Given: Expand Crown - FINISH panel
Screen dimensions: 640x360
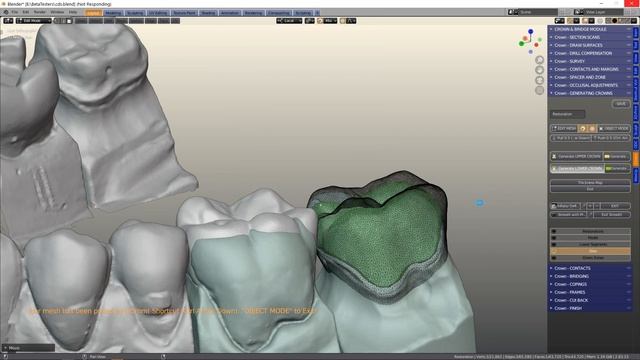Looking at the screenshot, I should pyautogui.click(x=590, y=308).
